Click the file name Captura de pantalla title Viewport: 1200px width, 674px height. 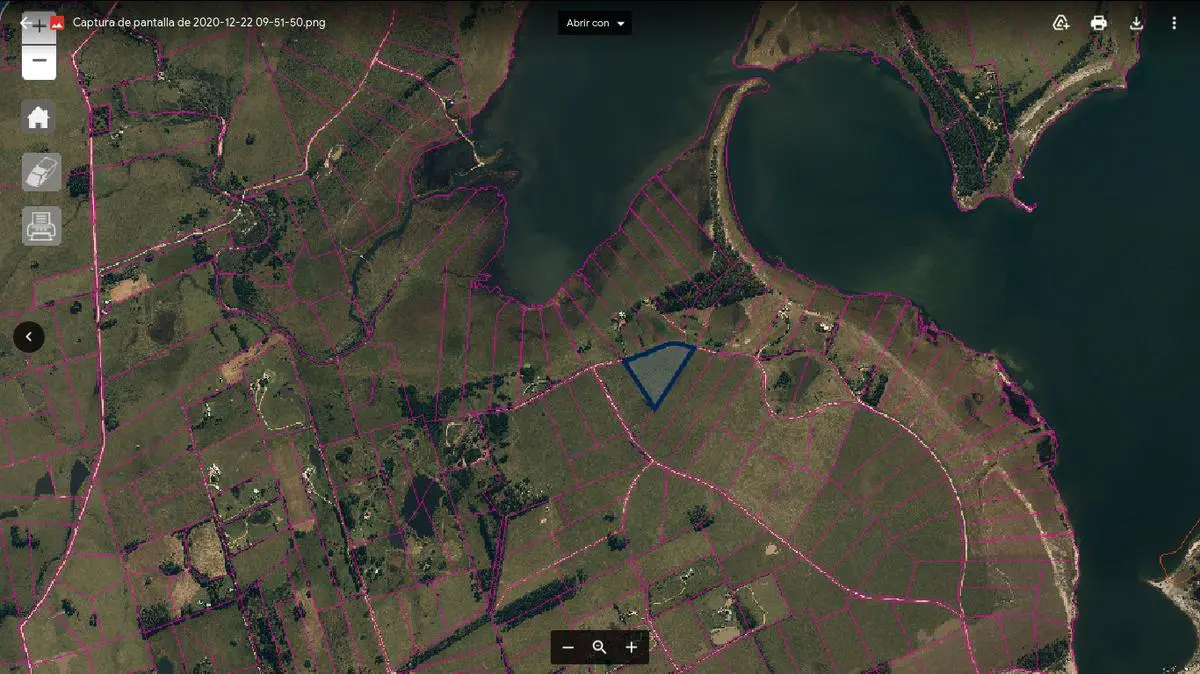coord(199,22)
